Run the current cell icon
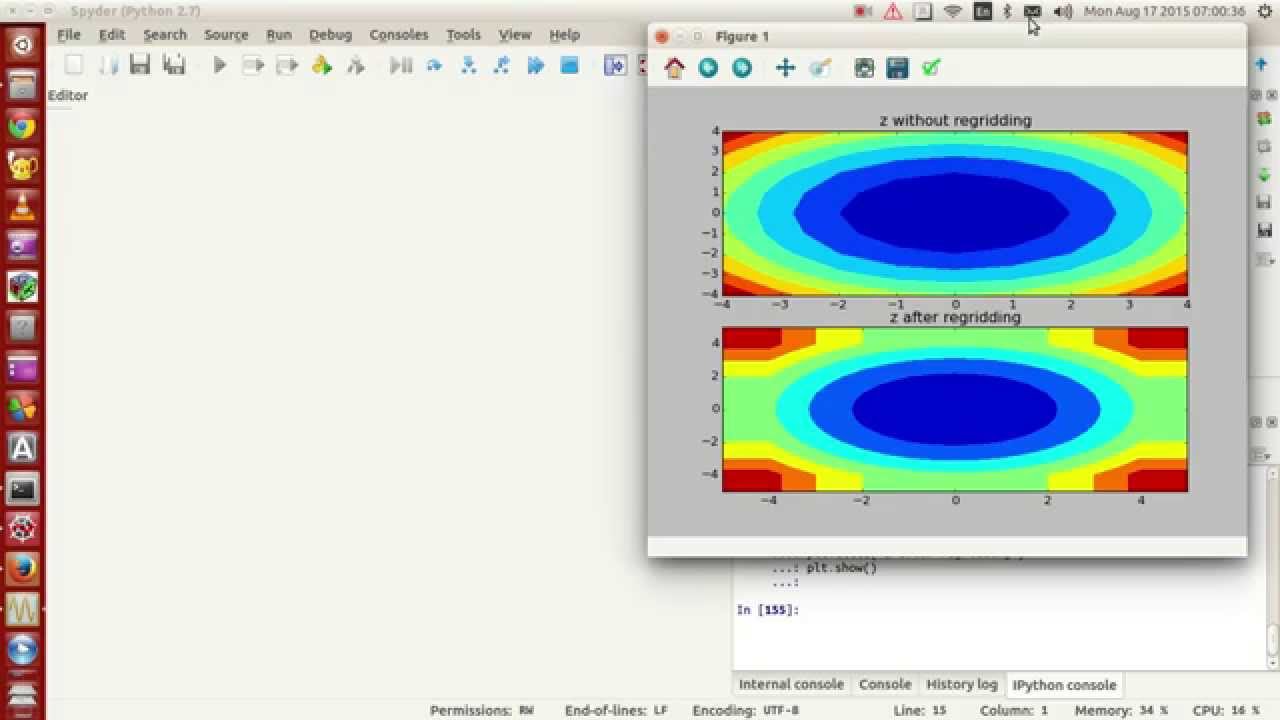The image size is (1280, 720). click(x=254, y=66)
